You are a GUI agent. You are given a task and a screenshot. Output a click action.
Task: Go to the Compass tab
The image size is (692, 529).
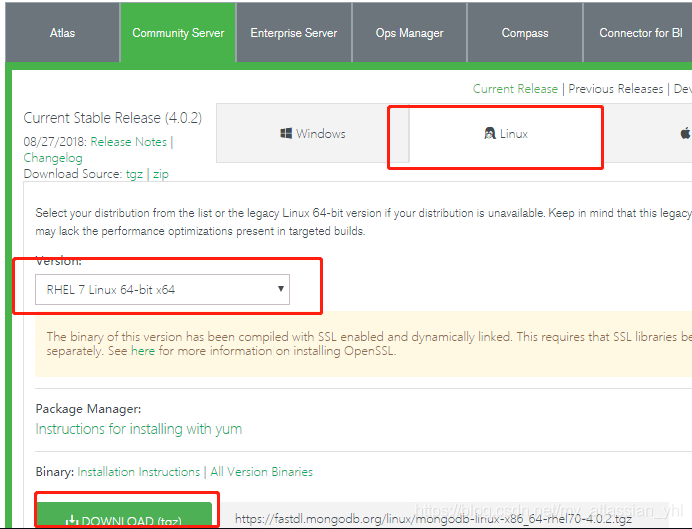(525, 33)
